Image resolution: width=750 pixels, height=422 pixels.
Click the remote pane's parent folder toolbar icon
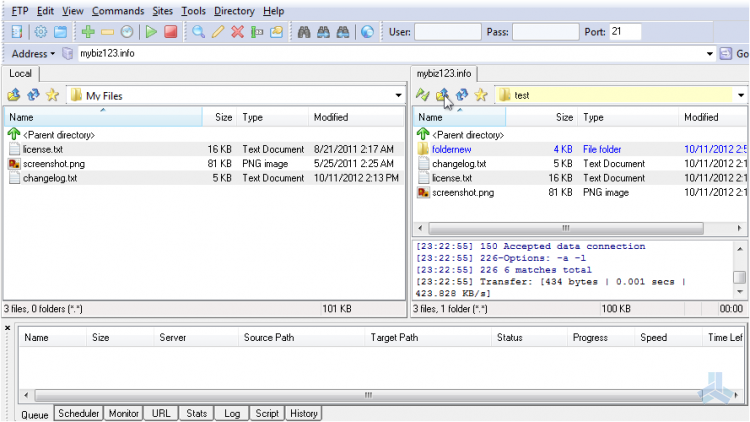pyautogui.click(x=442, y=95)
